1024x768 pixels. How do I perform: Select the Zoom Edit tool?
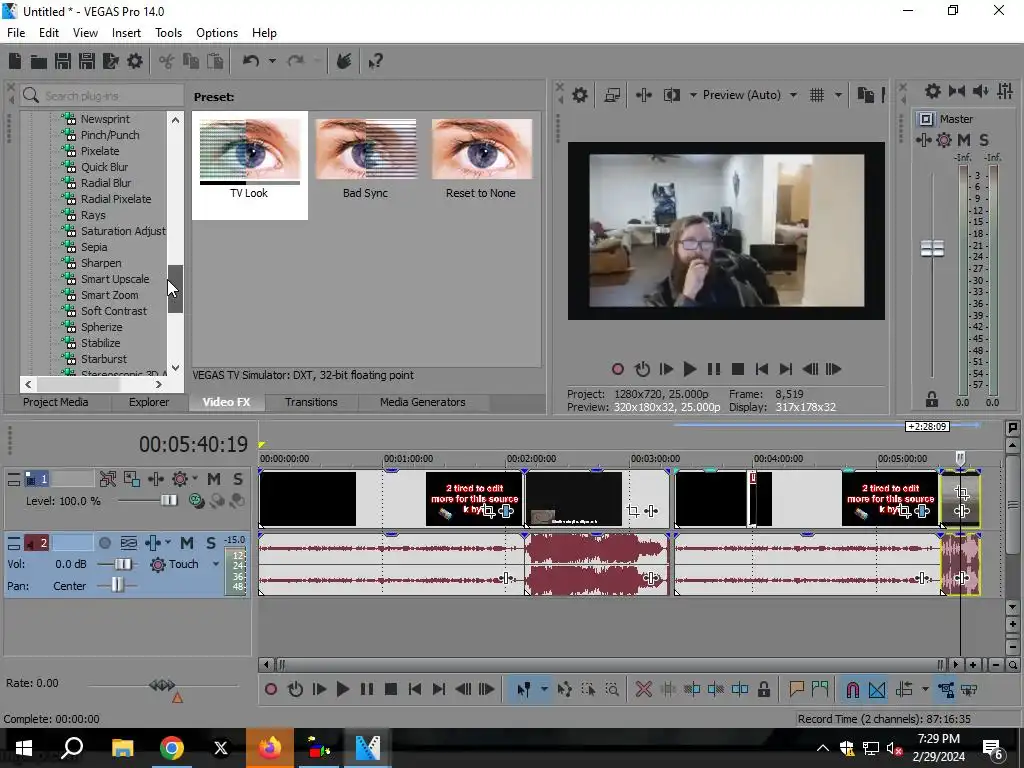612,689
